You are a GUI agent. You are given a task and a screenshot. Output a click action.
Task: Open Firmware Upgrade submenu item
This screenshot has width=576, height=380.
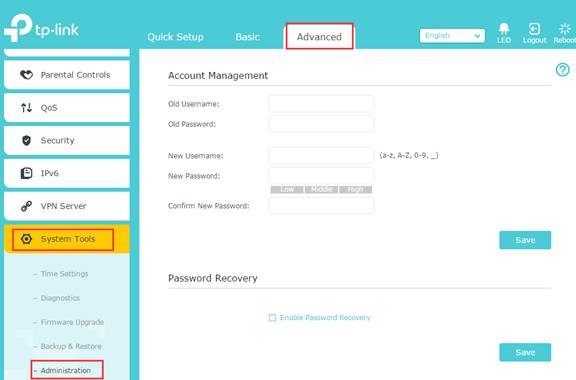[72, 322]
